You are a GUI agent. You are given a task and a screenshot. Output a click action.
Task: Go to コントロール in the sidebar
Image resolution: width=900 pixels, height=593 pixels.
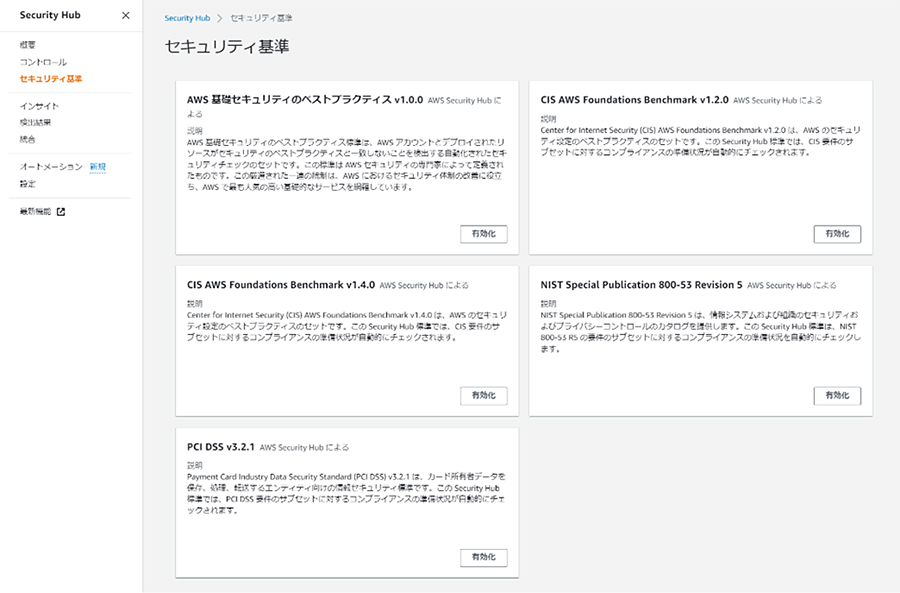coord(43,62)
